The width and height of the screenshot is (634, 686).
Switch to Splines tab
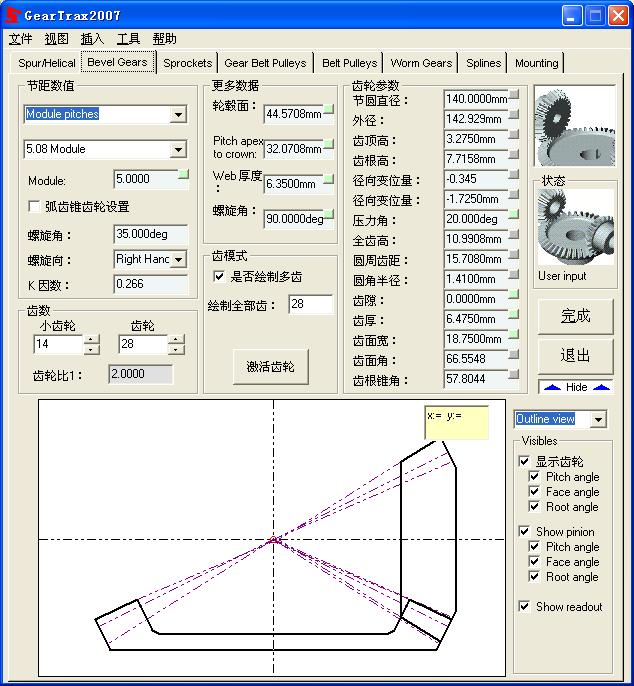tap(483, 63)
